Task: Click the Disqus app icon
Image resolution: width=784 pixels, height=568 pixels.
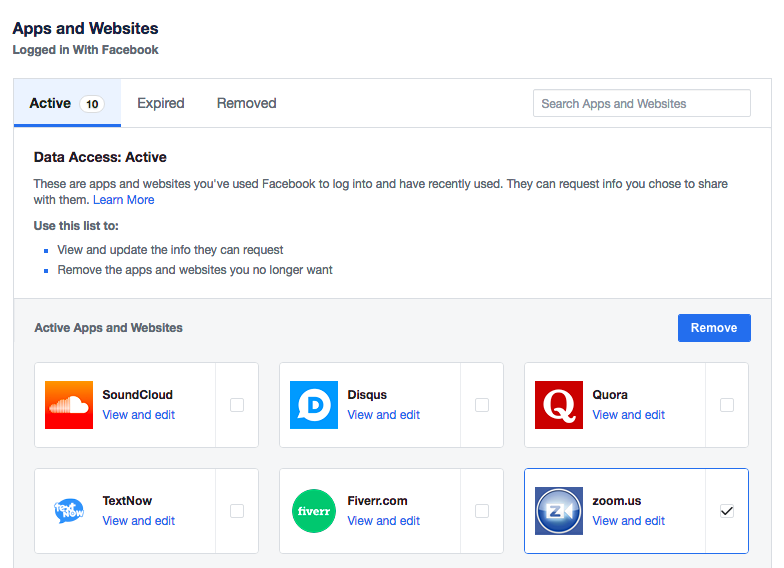Action: point(314,405)
